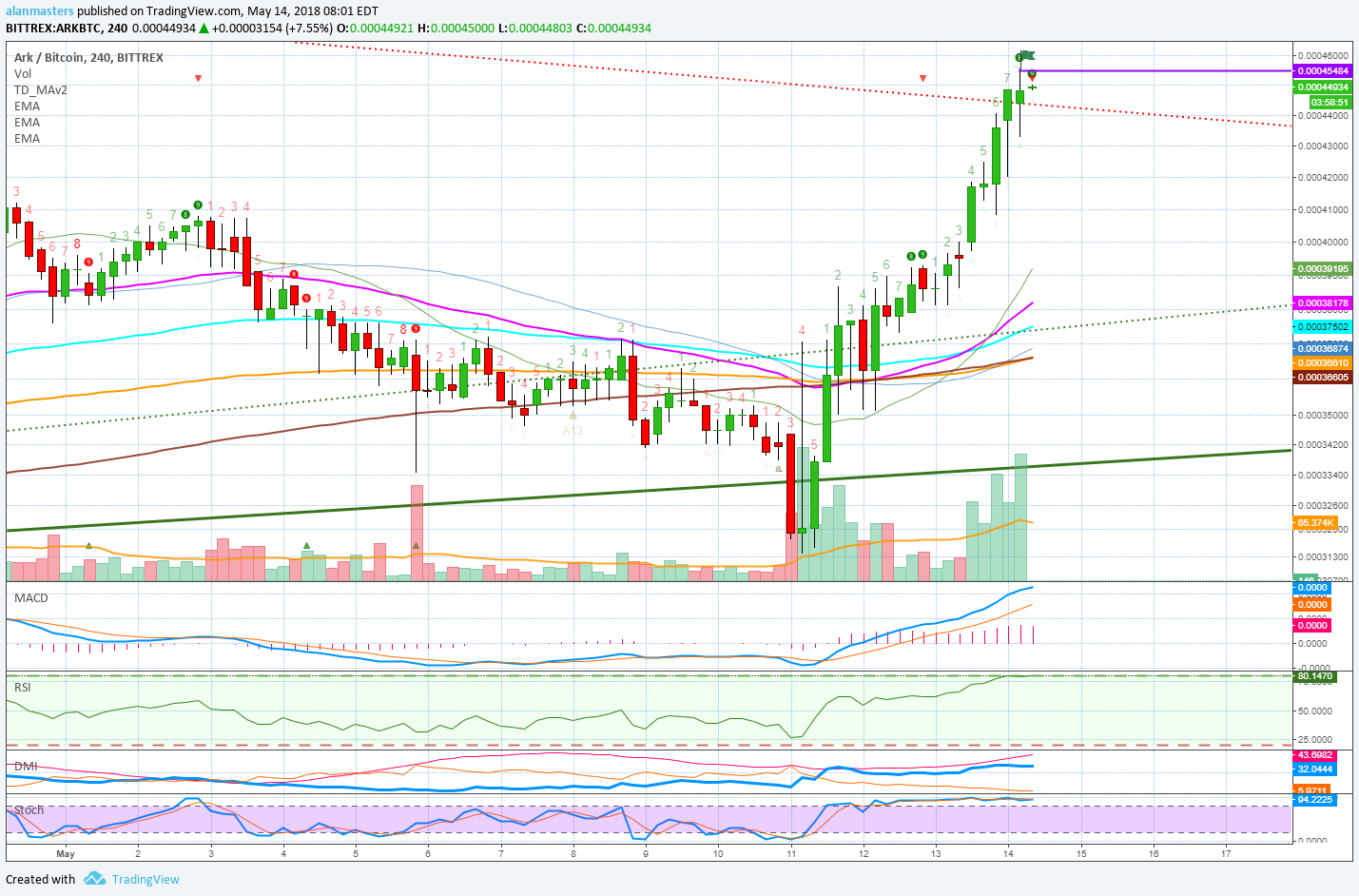Click the tan up-triangle on May 6 volume spike
The height and width of the screenshot is (896, 1359).
pos(416,545)
